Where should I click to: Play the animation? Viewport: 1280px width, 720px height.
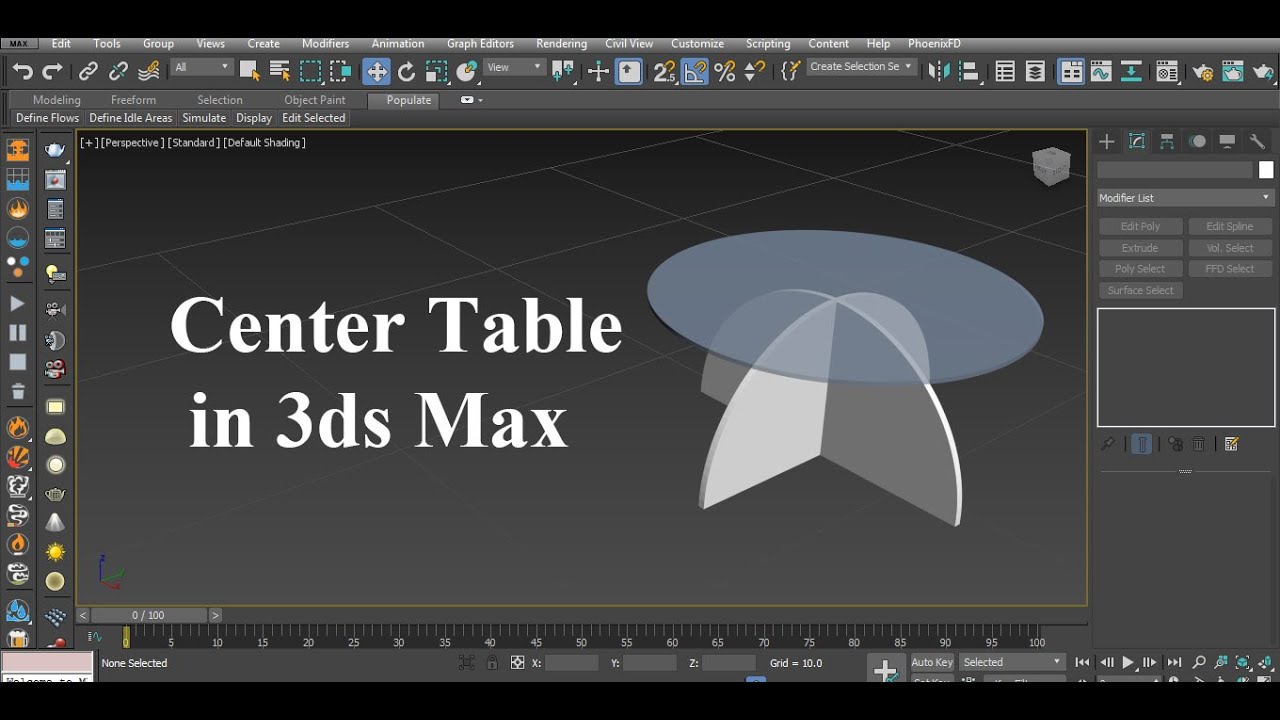pos(1128,662)
